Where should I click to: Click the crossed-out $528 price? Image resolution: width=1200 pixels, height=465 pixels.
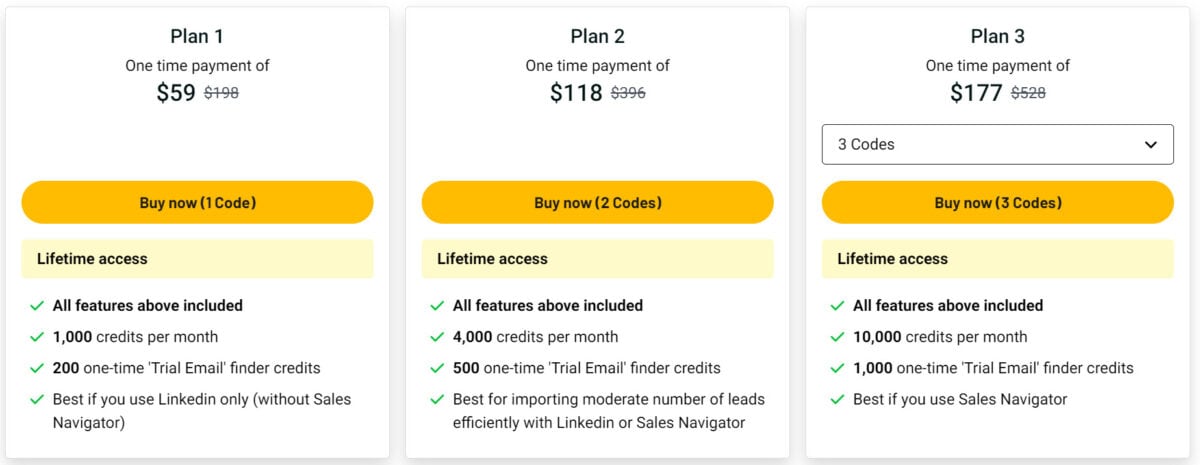click(x=1028, y=93)
